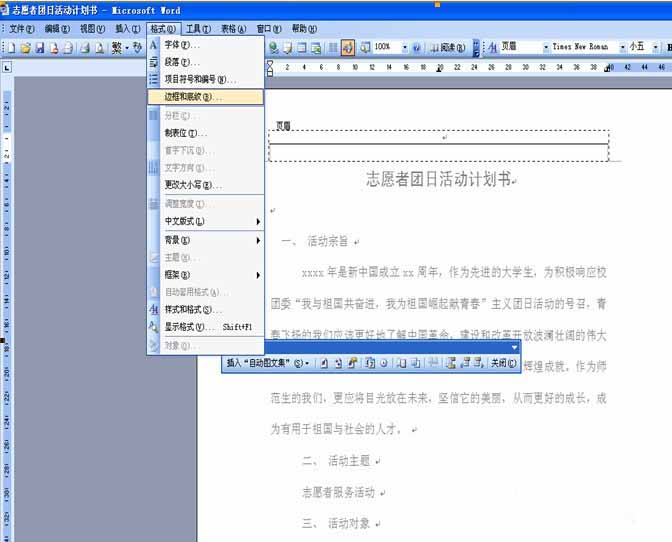Click the Styles and Formatting AA icon
The width and height of the screenshot is (672, 542).
click(x=493, y=48)
